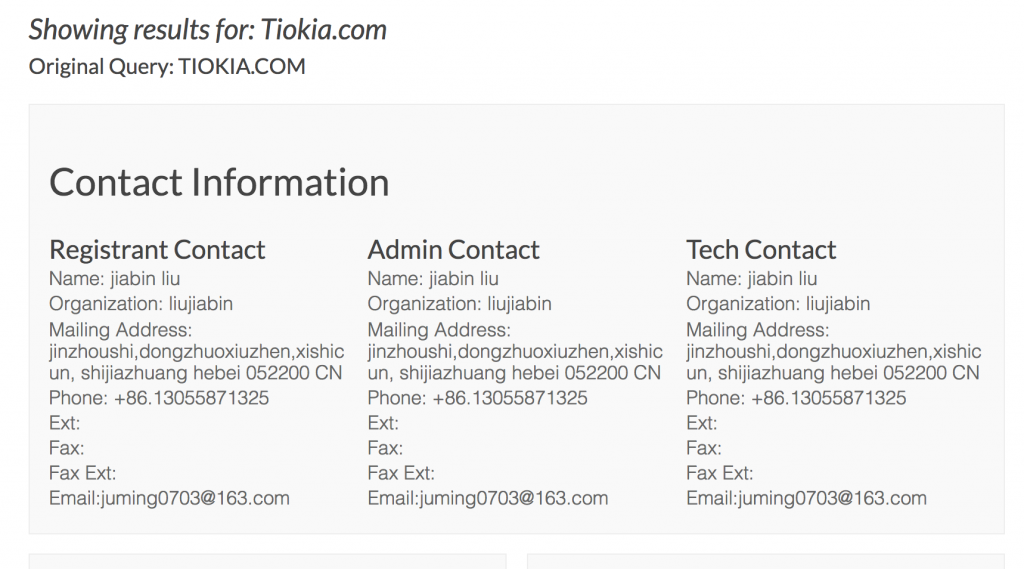Select the Tech Contact heading

(761, 250)
